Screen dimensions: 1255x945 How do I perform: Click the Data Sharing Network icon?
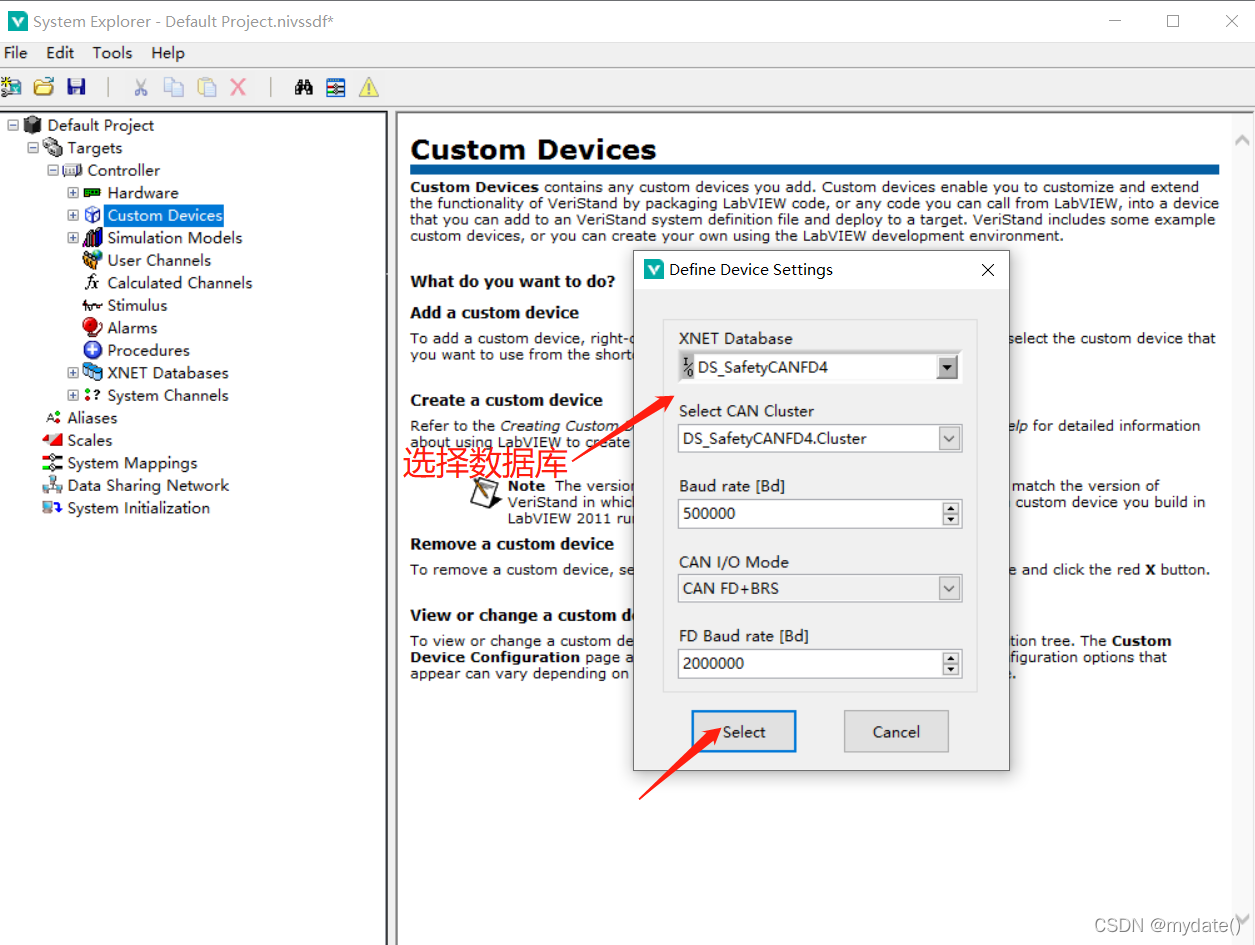[x=53, y=485]
